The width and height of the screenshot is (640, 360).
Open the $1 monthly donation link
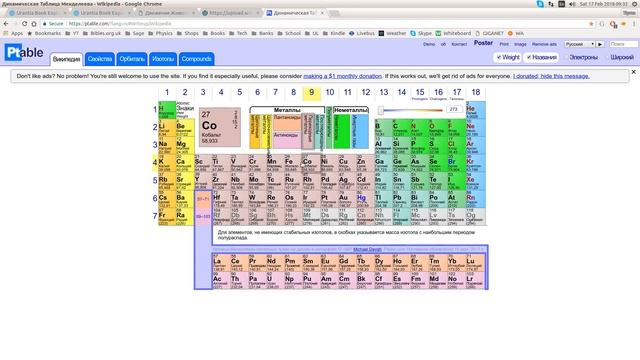(x=342, y=76)
